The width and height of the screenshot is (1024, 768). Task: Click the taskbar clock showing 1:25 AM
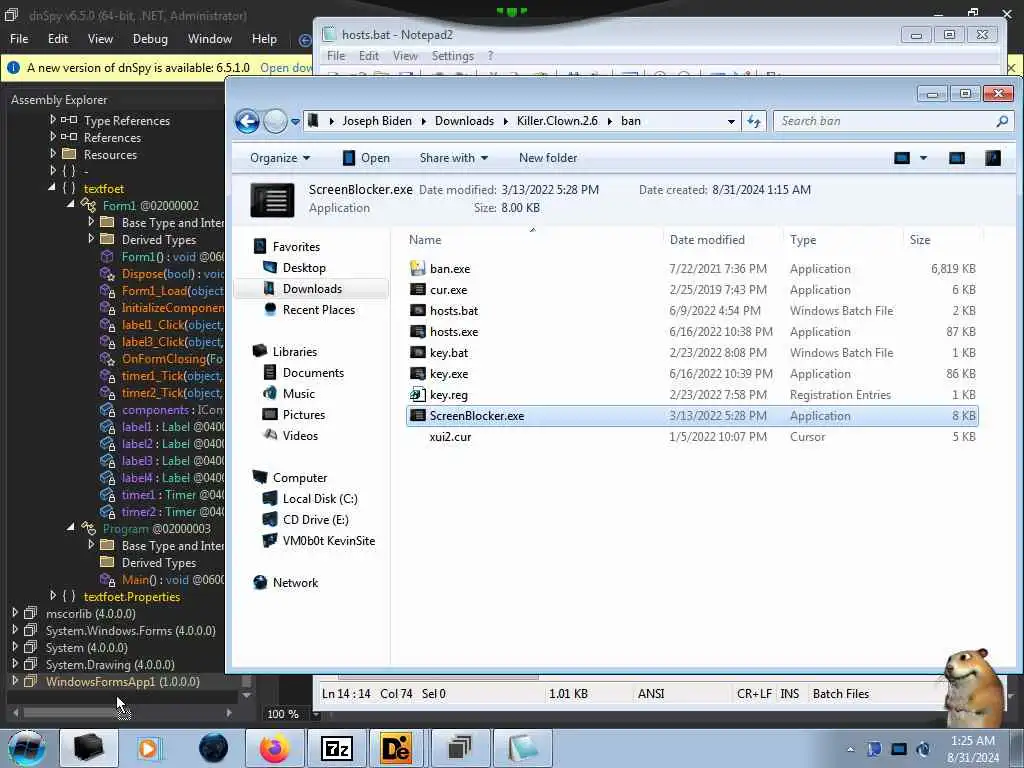click(x=972, y=749)
